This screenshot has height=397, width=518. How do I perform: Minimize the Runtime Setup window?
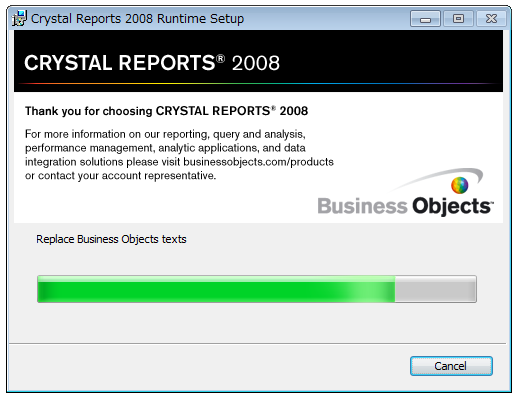[425, 19]
